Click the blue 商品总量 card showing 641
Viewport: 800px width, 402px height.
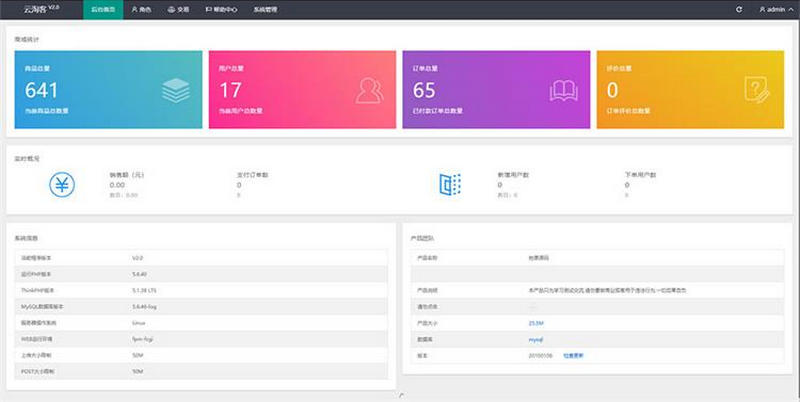tap(108, 89)
